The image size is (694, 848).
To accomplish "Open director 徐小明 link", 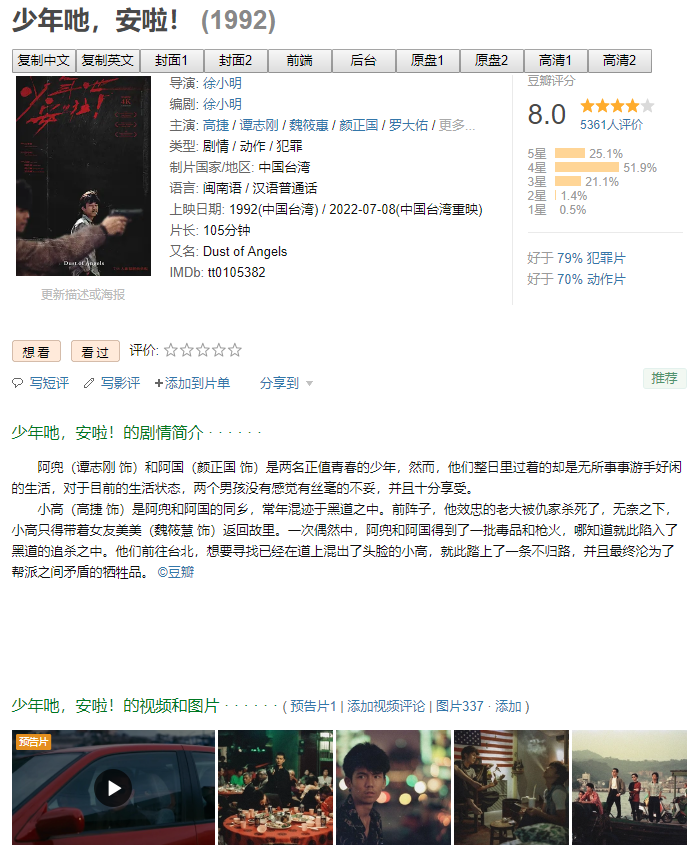I will click(222, 83).
